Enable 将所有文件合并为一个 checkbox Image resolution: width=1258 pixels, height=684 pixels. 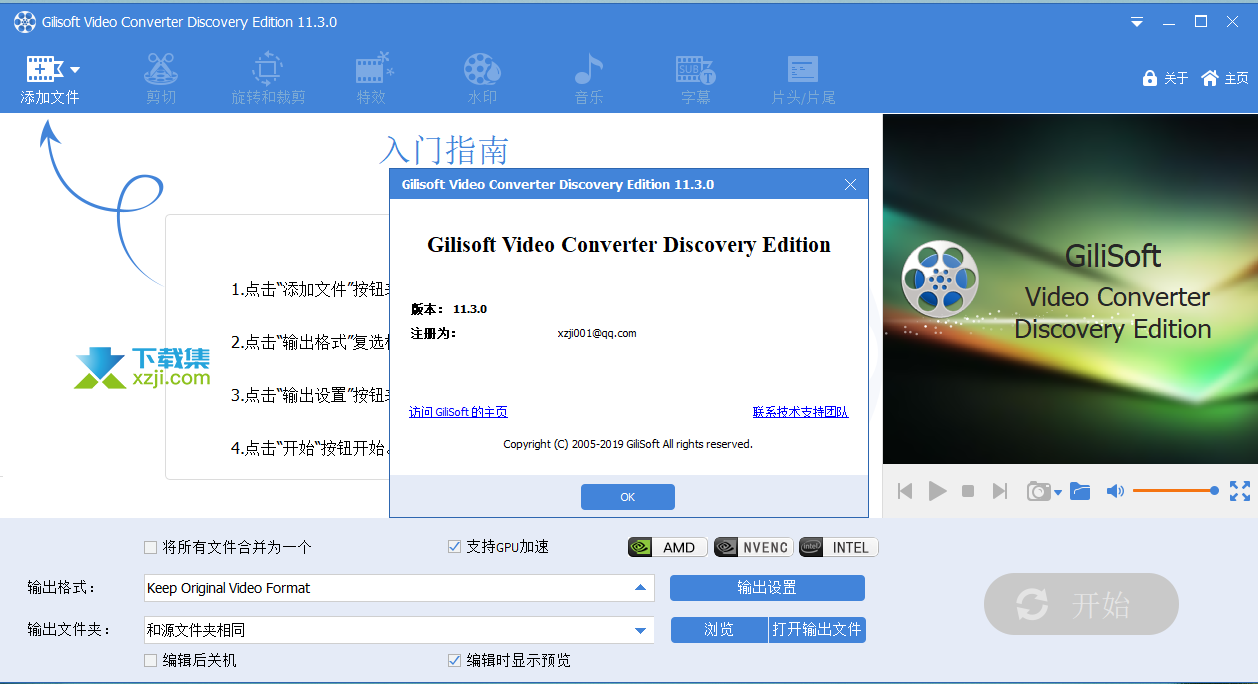tap(151, 547)
